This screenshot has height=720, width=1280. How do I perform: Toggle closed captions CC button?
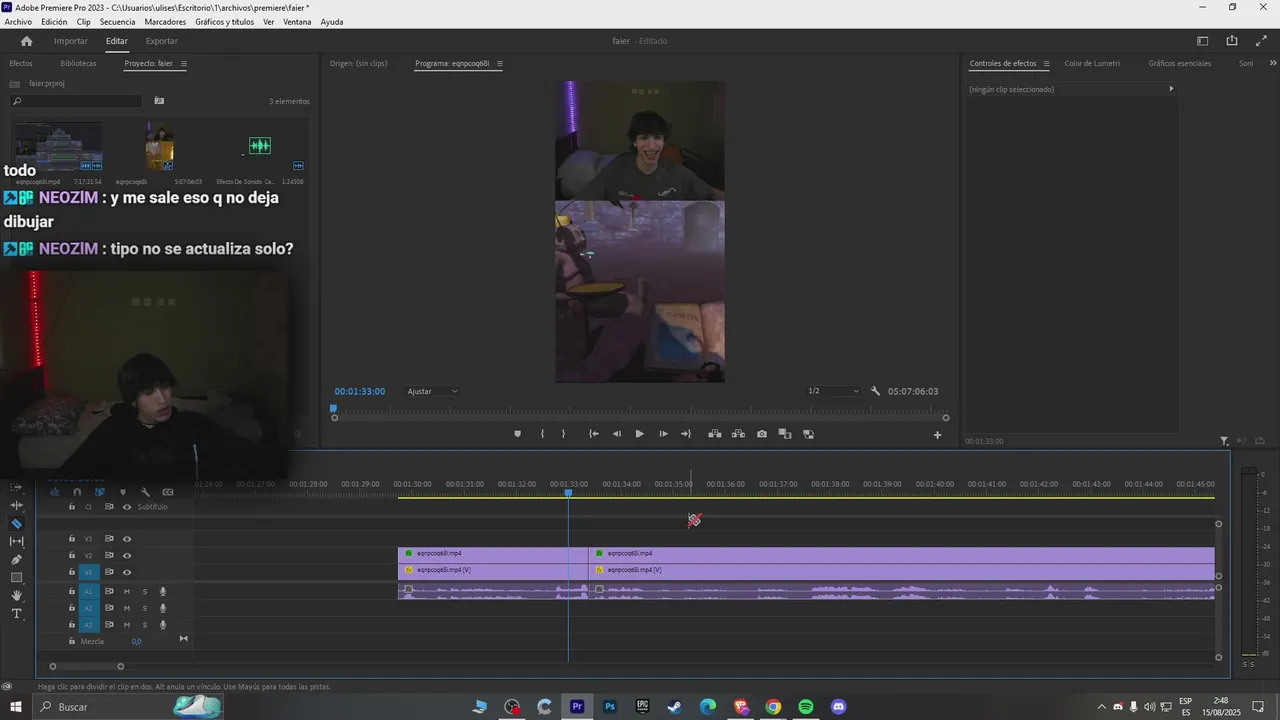(168, 492)
